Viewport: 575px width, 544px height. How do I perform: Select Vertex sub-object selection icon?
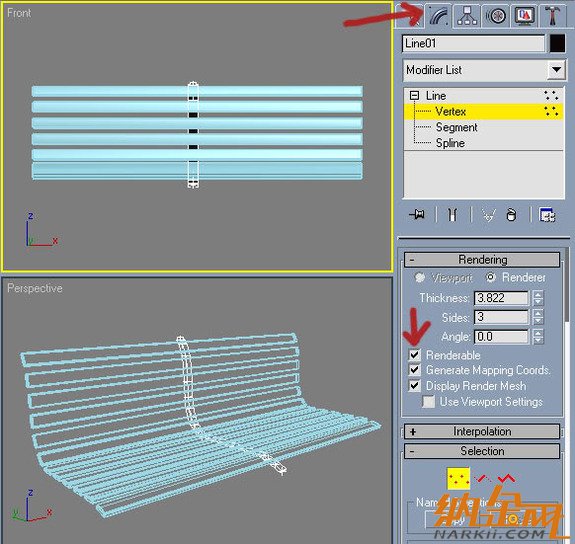(x=458, y=478)
